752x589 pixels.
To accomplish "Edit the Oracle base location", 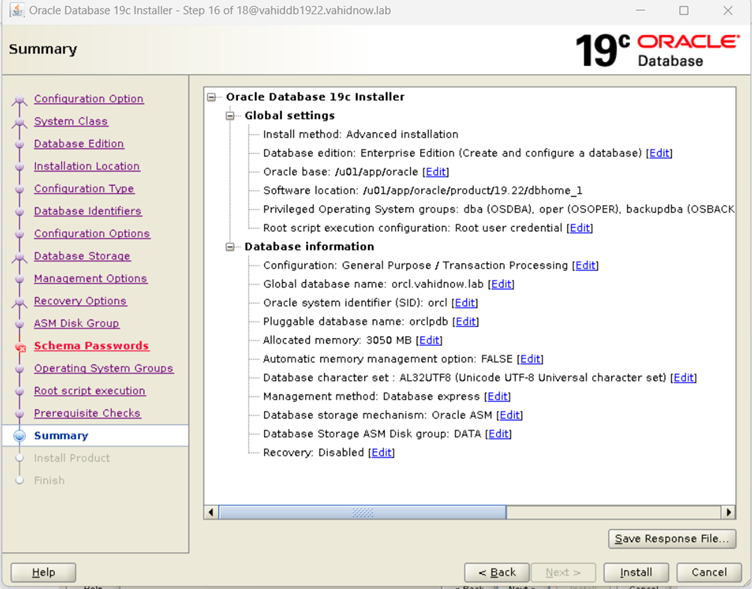I will [436, 172].
